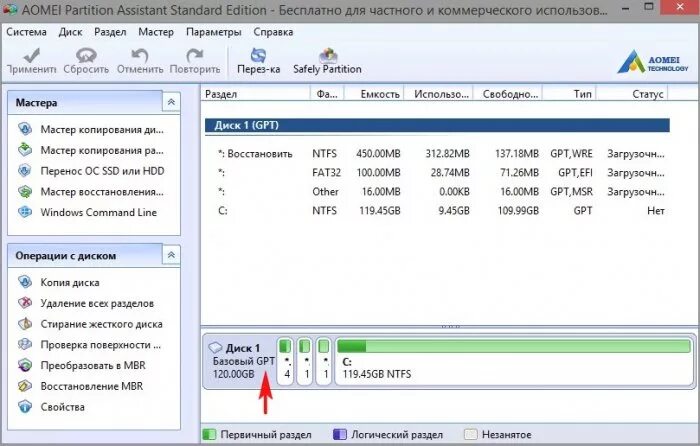700x446 pixels.
Task: Choose Стирание жесткого диска operation
Action: point(90,324)
